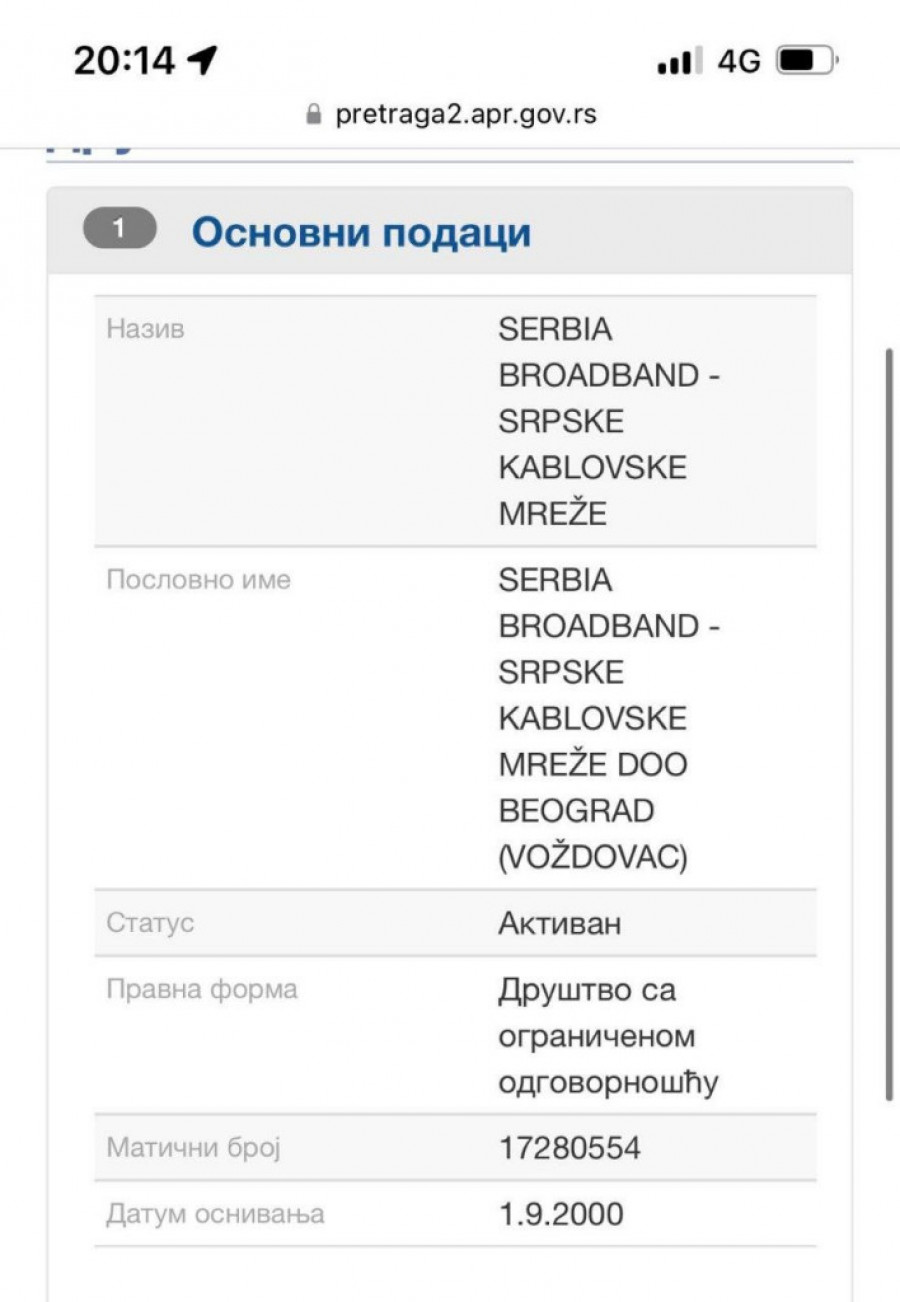
Task: Click the Правна форма row label
Action: [x=201, y=990]
